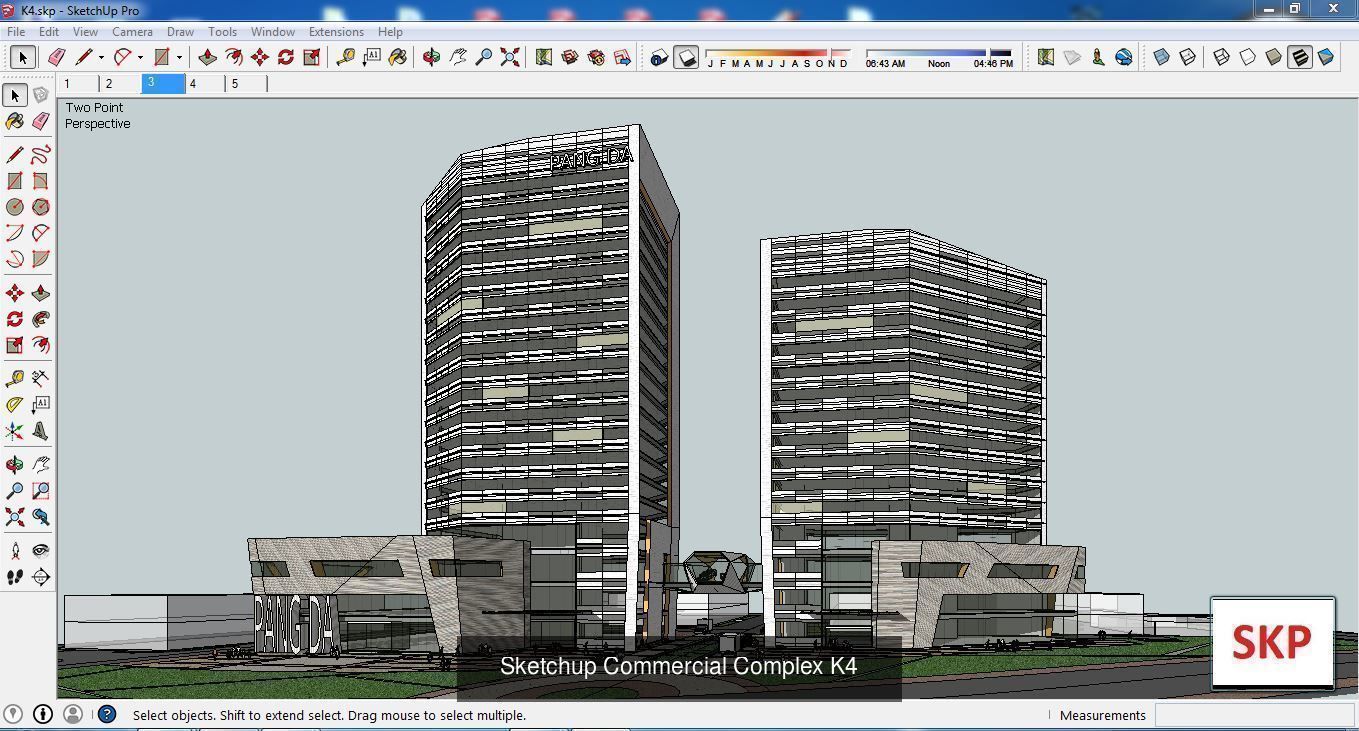Switch to scene tab 5
Screen dimensions: 1359x731
[246, 84]
